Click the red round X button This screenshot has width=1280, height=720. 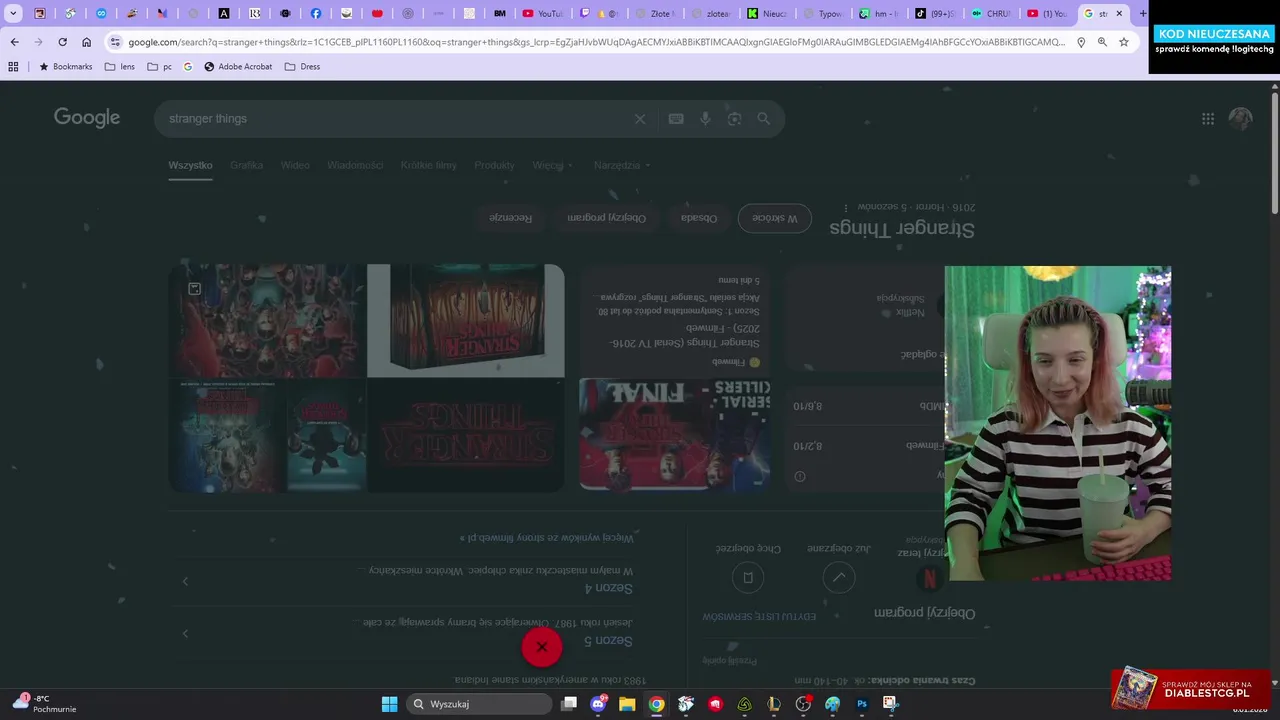(542, 647)
